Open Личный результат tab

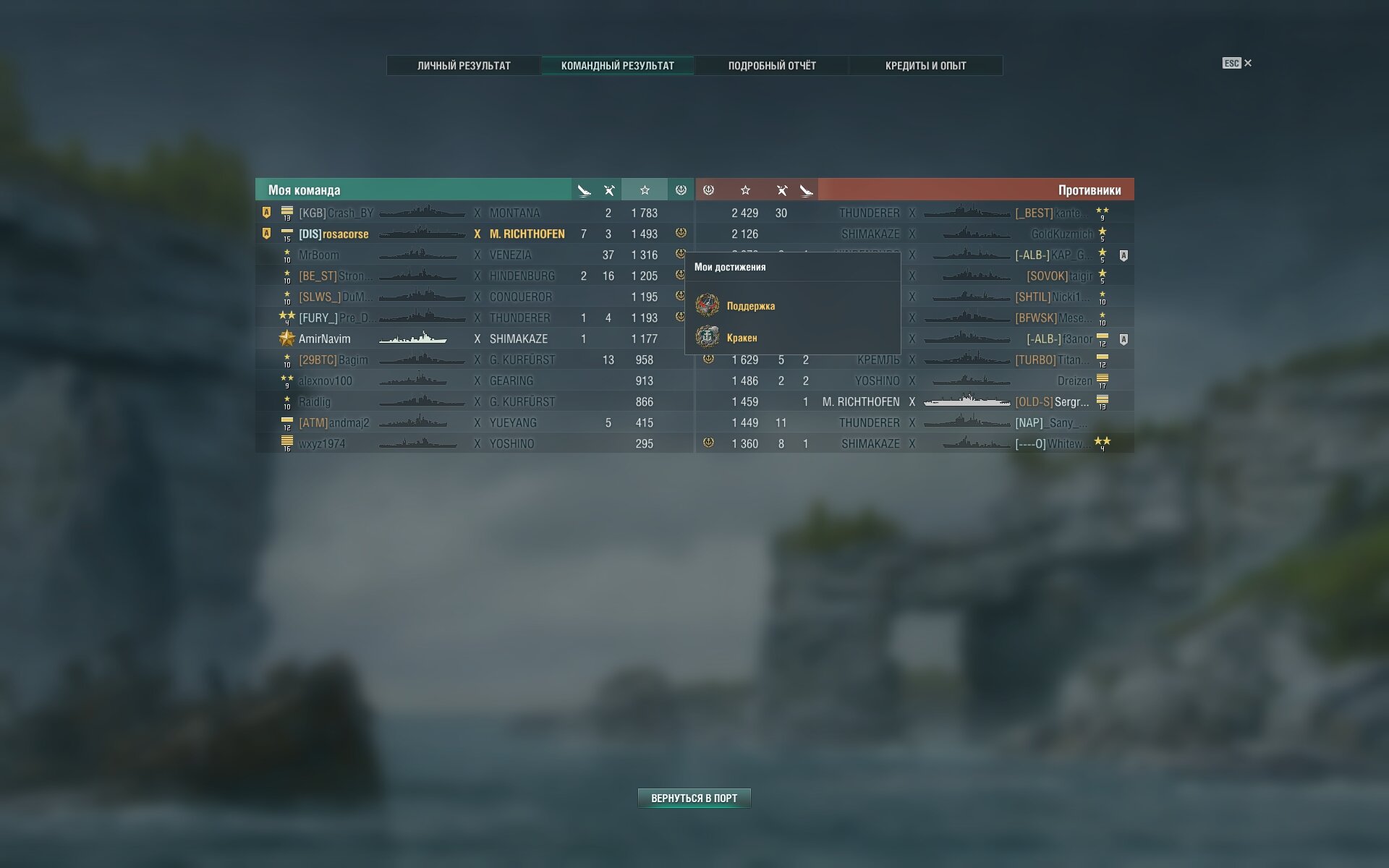[464, 66]
